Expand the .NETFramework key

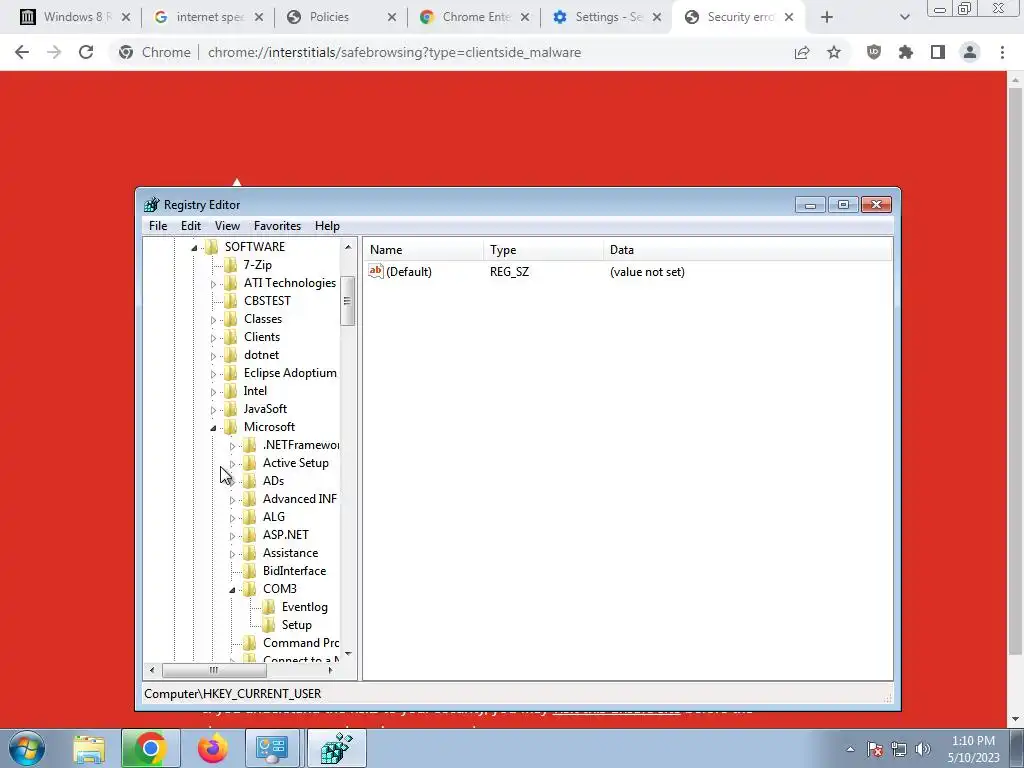[x=232, y=446]
